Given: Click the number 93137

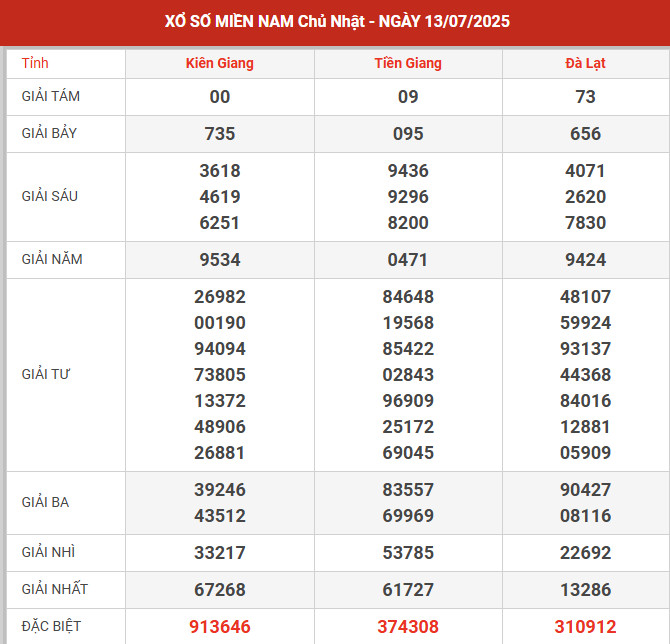Looking at the screenshot, I should pos(585,349).
